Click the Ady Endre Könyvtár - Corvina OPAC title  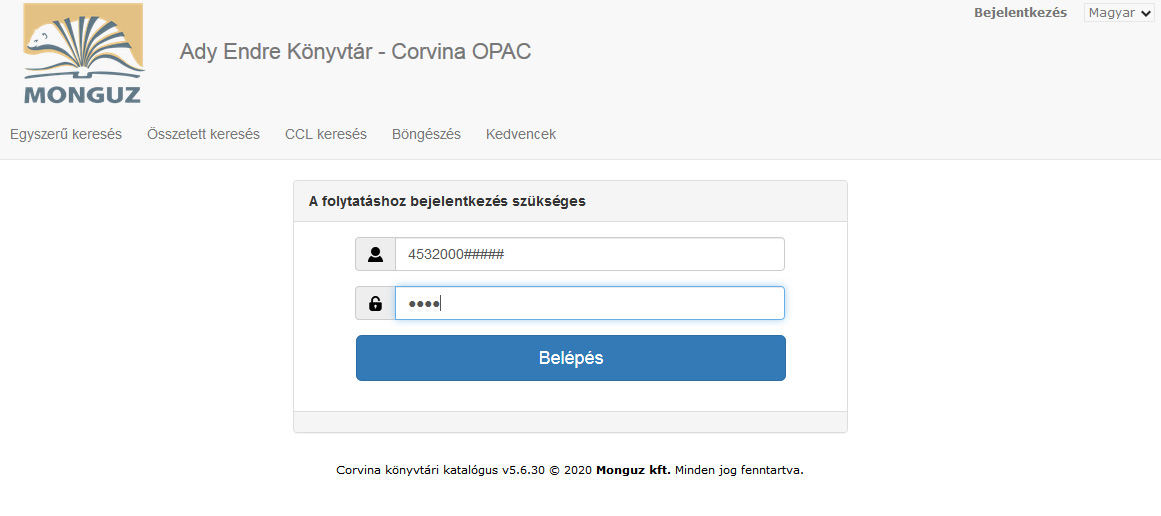click(355, 51)
